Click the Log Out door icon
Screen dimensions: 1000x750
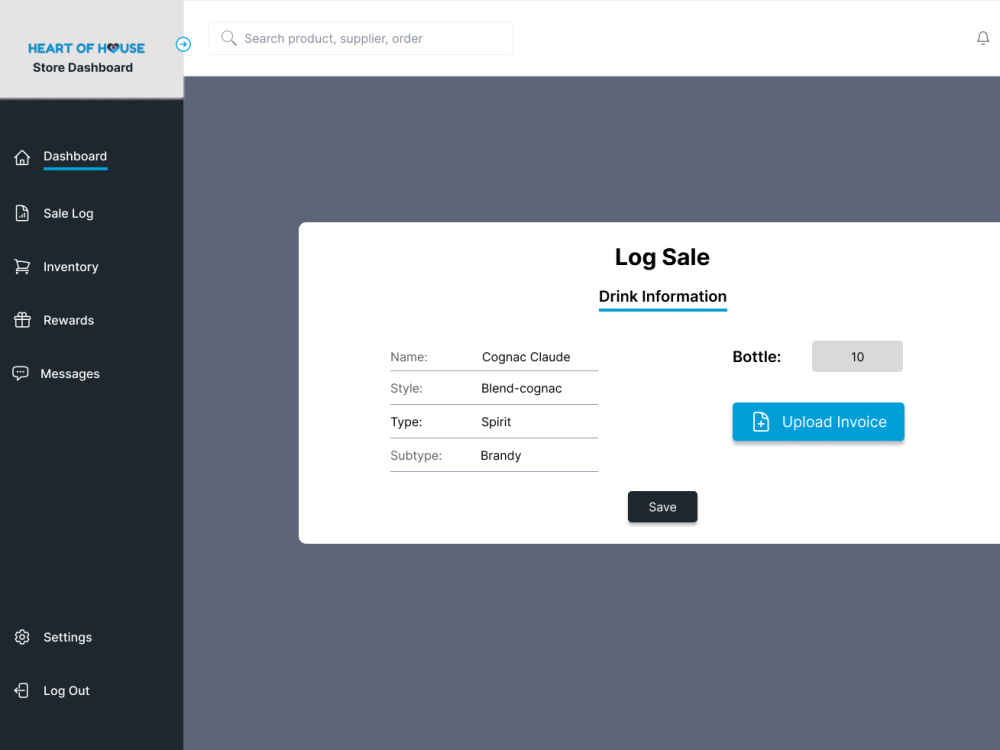click(22, 691)
